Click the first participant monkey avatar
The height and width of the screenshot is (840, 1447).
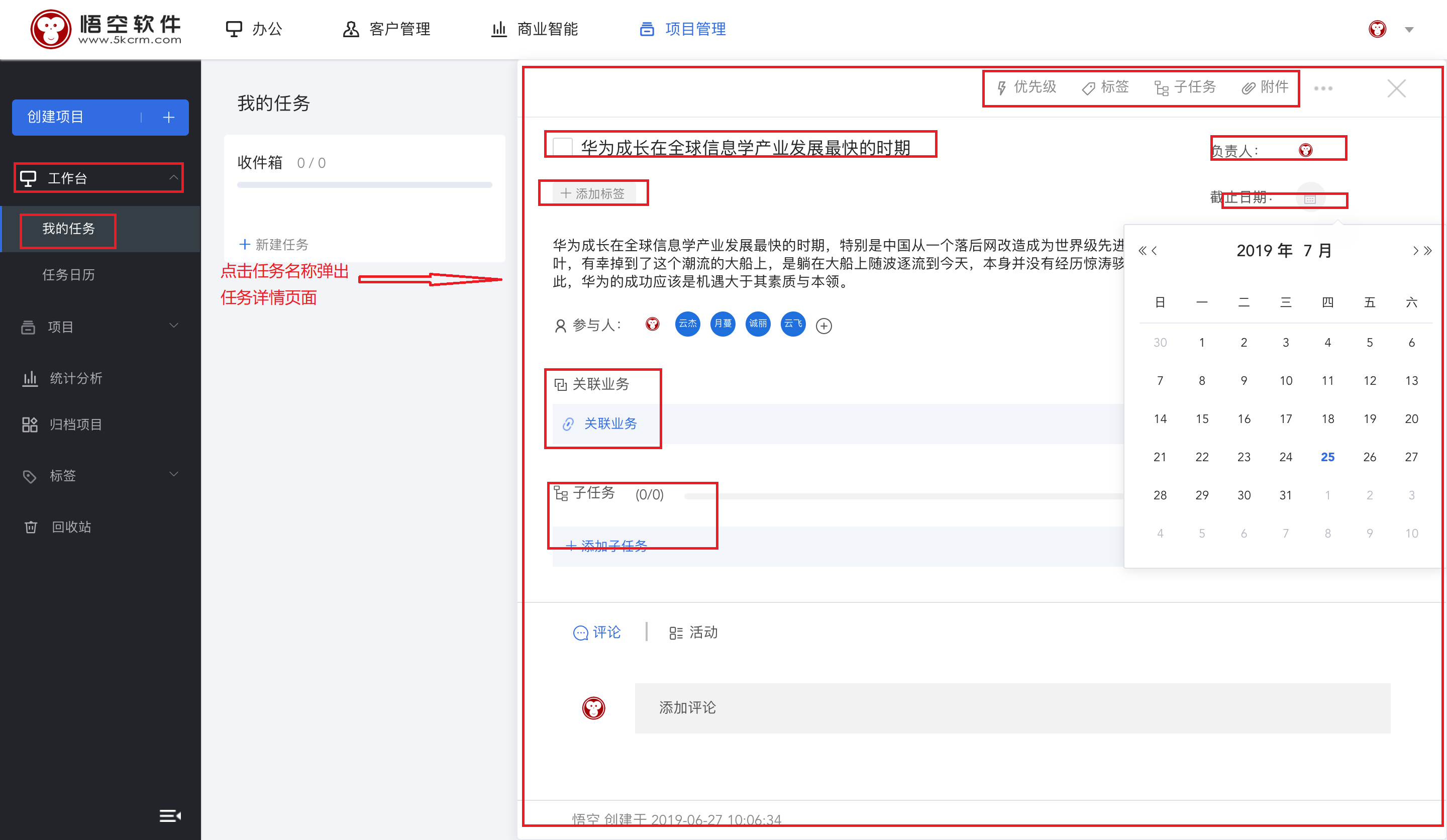point(652,325)
